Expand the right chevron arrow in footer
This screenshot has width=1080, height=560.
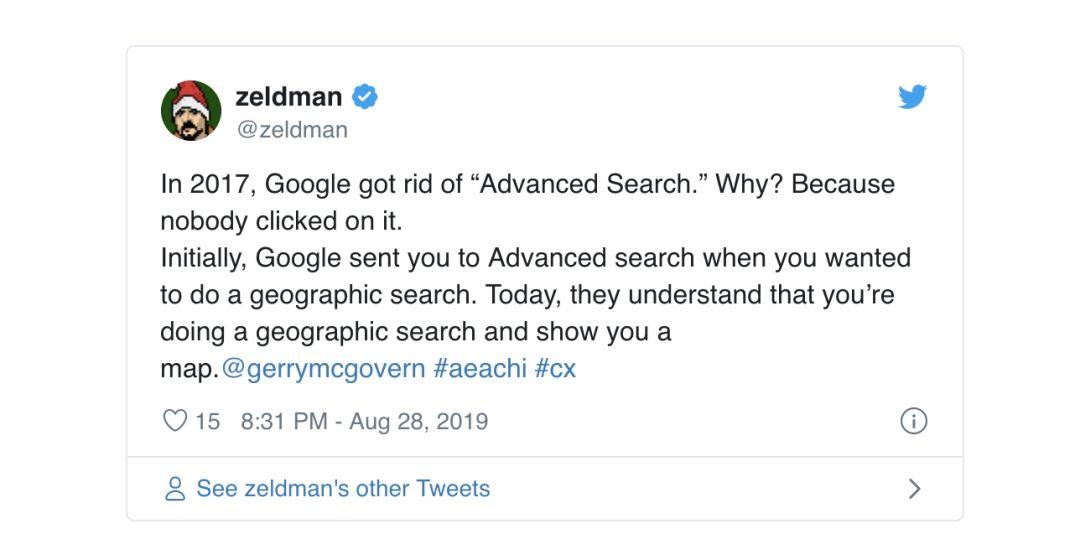pos(914,488)
